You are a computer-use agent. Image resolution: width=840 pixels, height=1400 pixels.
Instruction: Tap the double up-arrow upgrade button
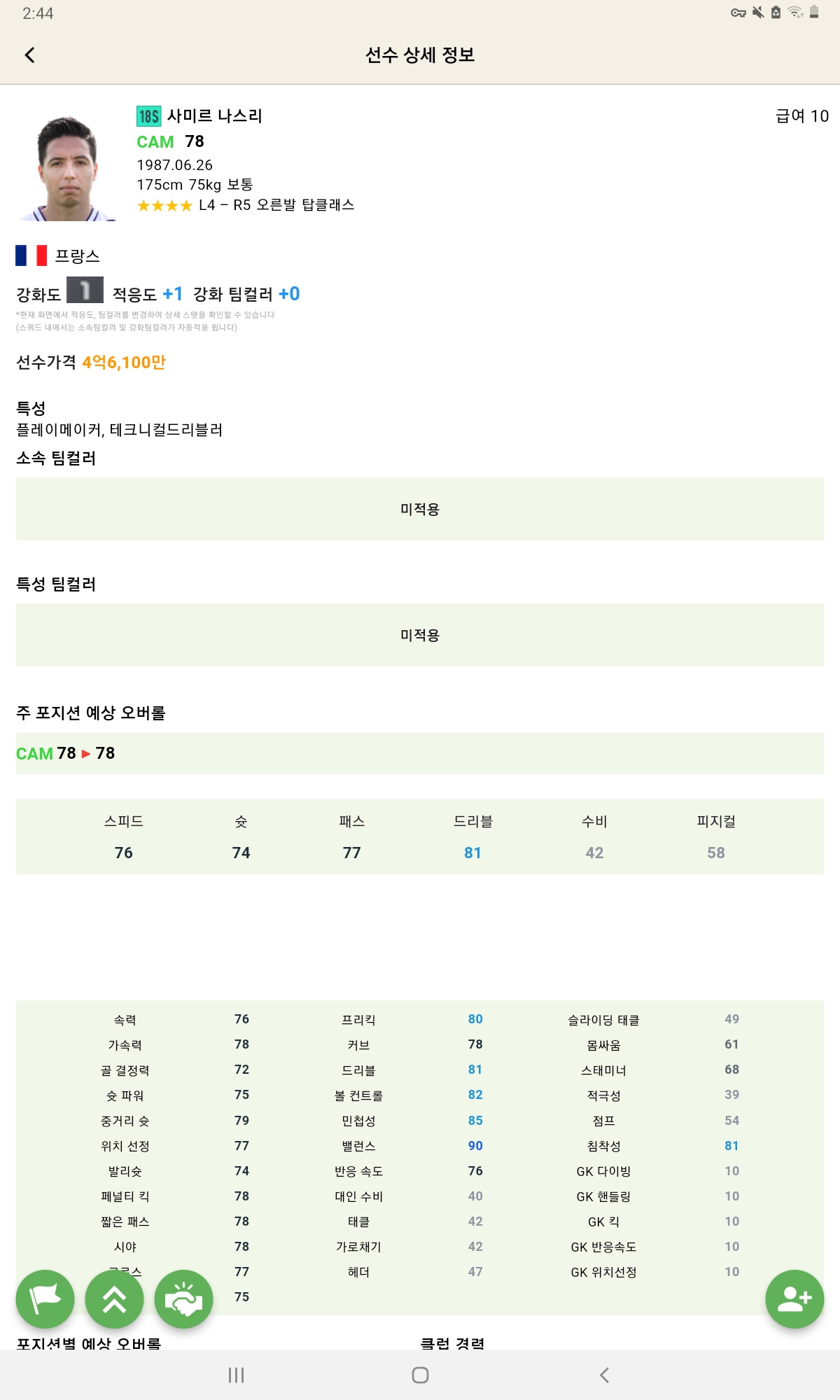coord(114,1299)
